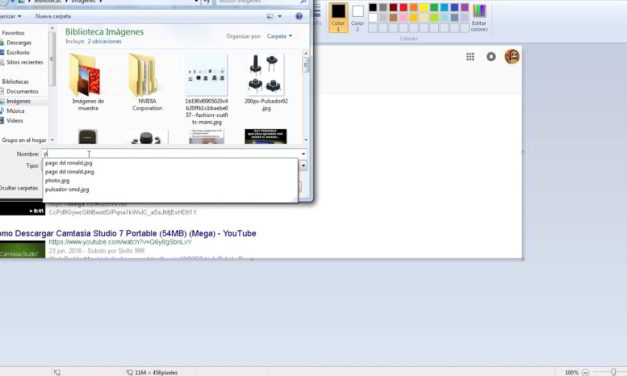
Task: Open the dialog's blue help icon
Action: point(299,16)
